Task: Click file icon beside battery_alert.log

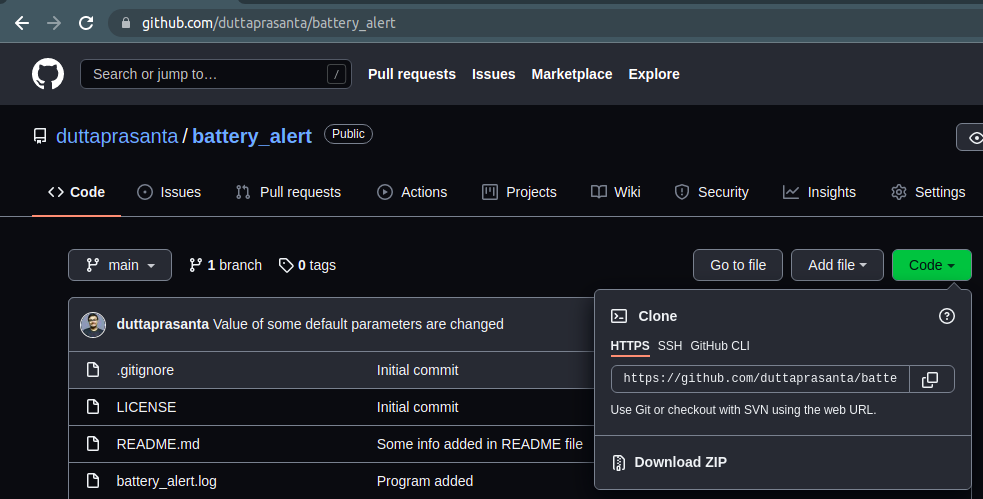Action: click(x=93, y=481)
